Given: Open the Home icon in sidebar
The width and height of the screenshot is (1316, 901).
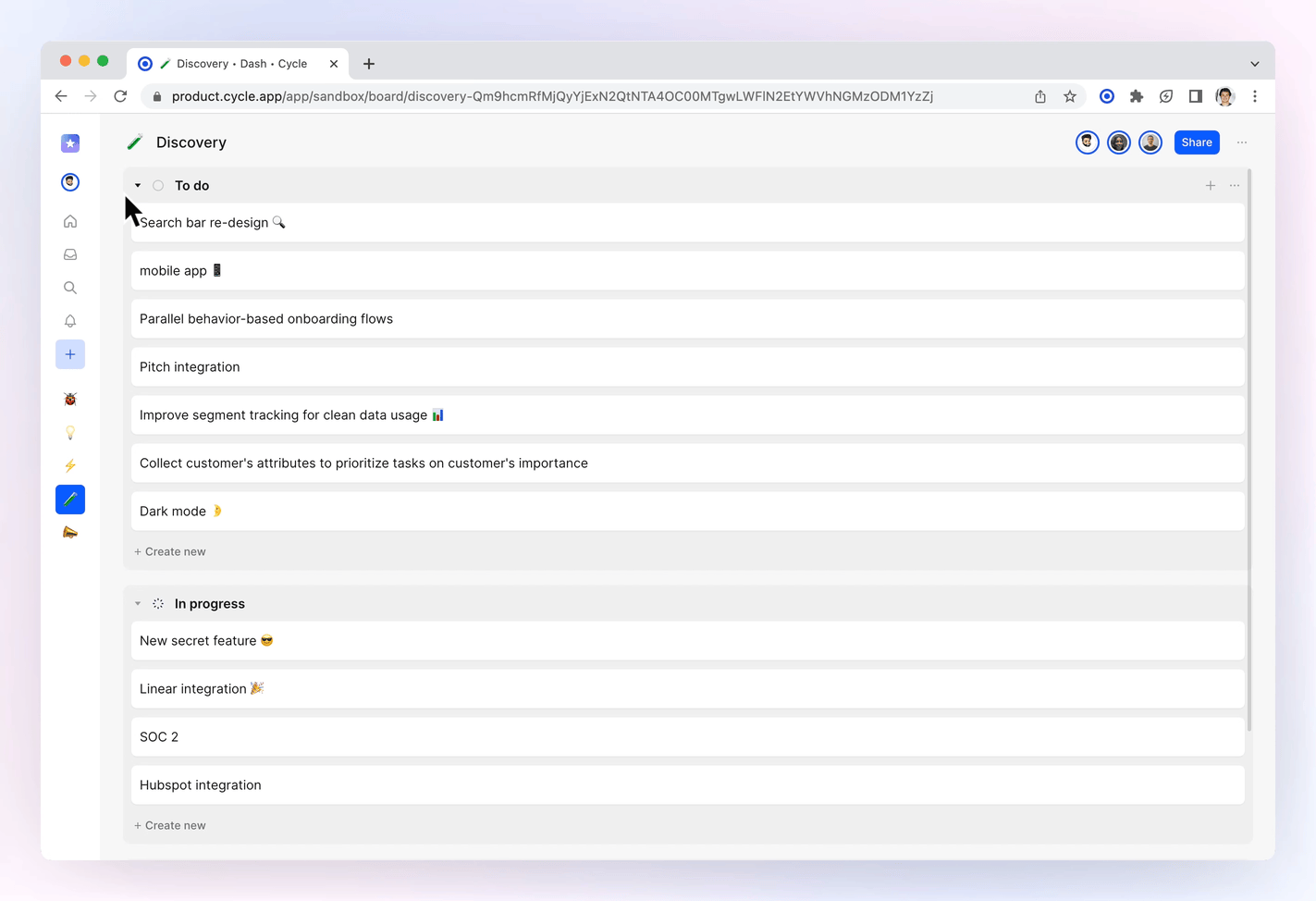Looking at the screenshot, I should [x=70, y=221].
